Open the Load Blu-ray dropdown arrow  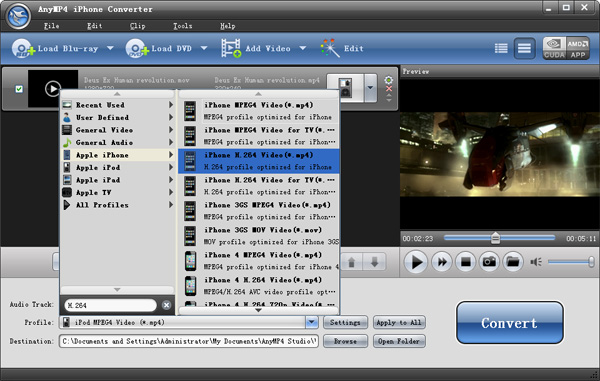tap(110, 48)
